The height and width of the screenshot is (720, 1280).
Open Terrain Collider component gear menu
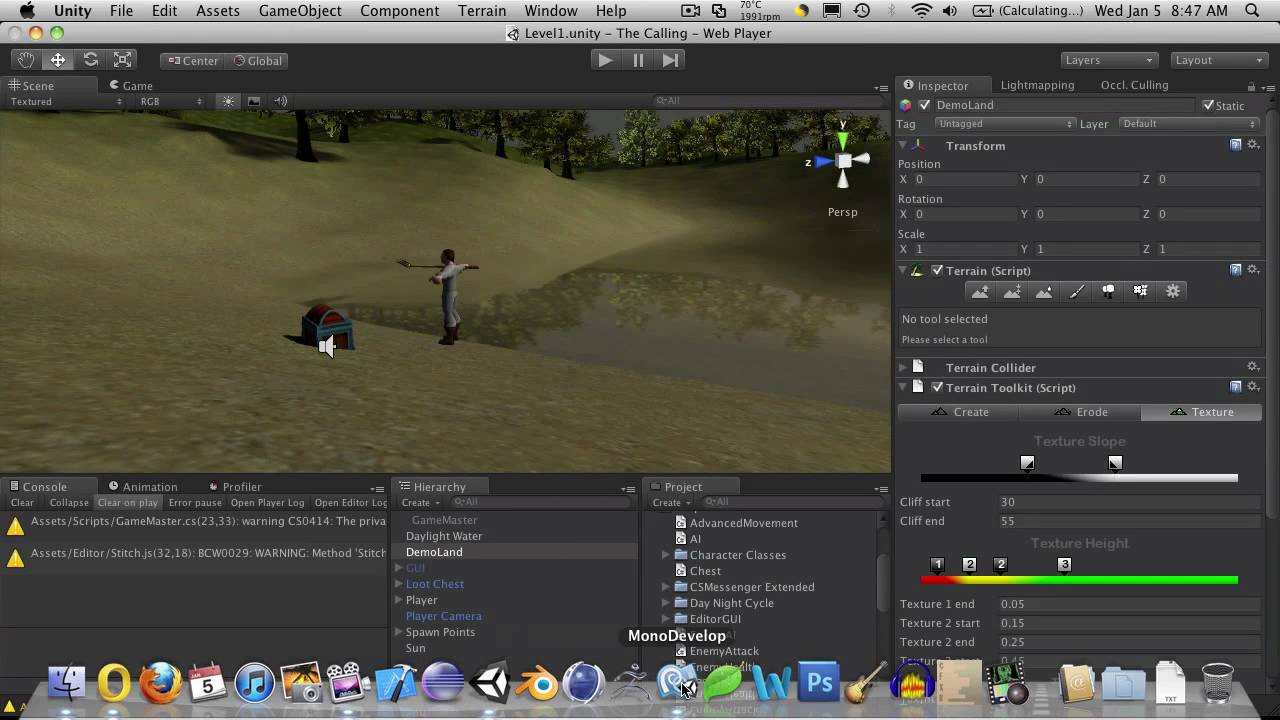point(1253,367)
